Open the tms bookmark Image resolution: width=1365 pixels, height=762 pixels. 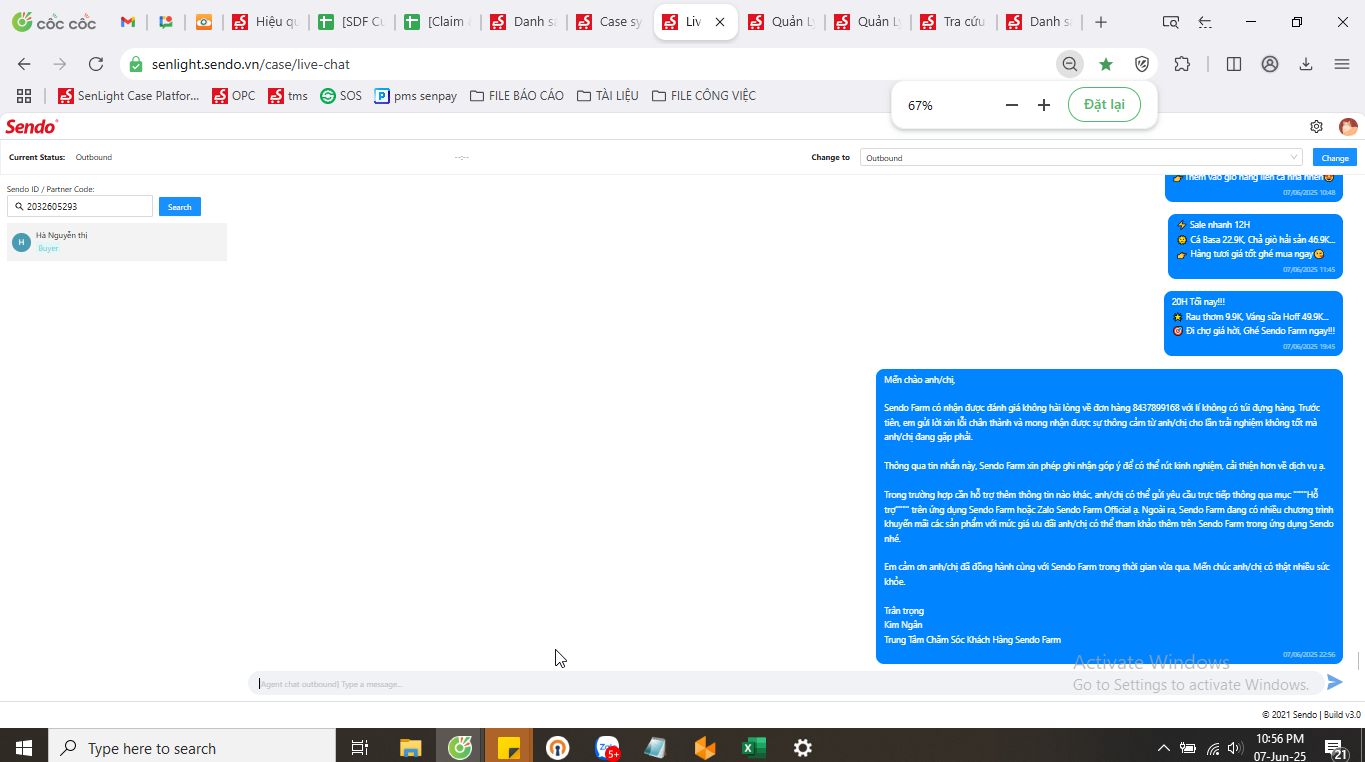pos(288,96)
